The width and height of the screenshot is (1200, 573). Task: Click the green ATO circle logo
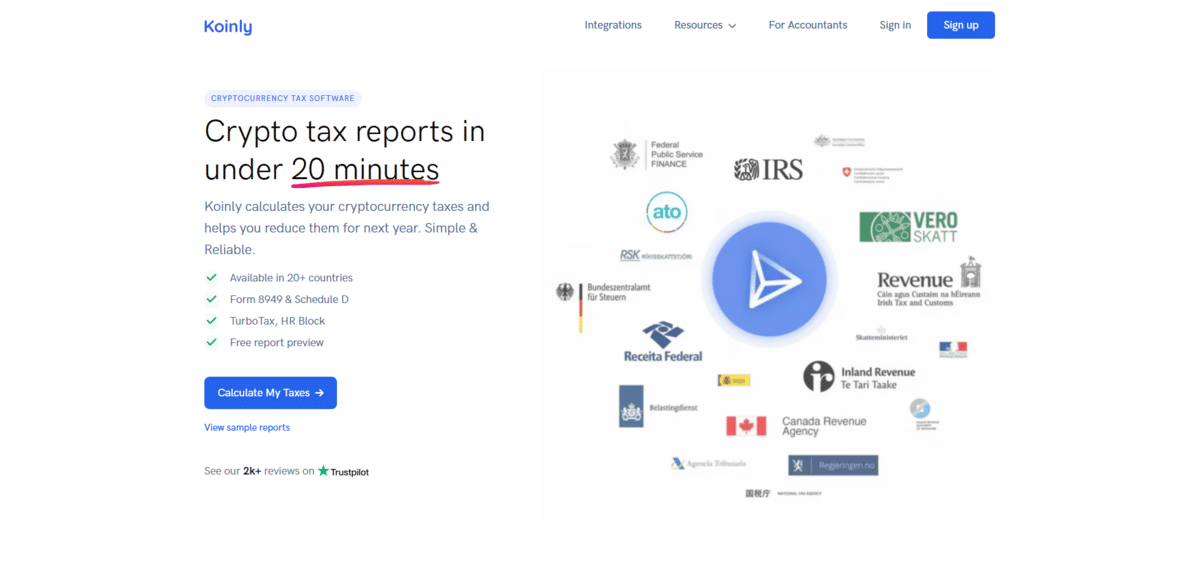(666, 213)
